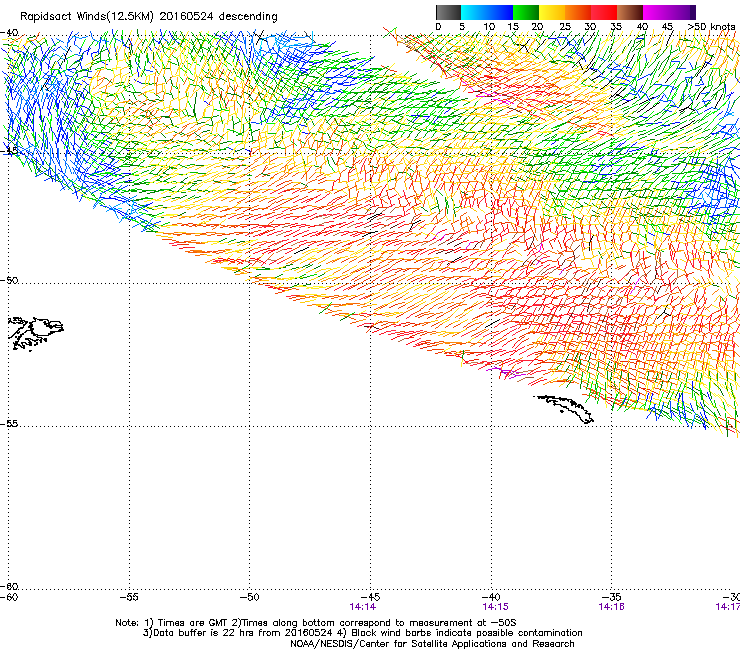
Task: Click the cyan-blue 5-15 knots legend band
Action: point(487,12)
